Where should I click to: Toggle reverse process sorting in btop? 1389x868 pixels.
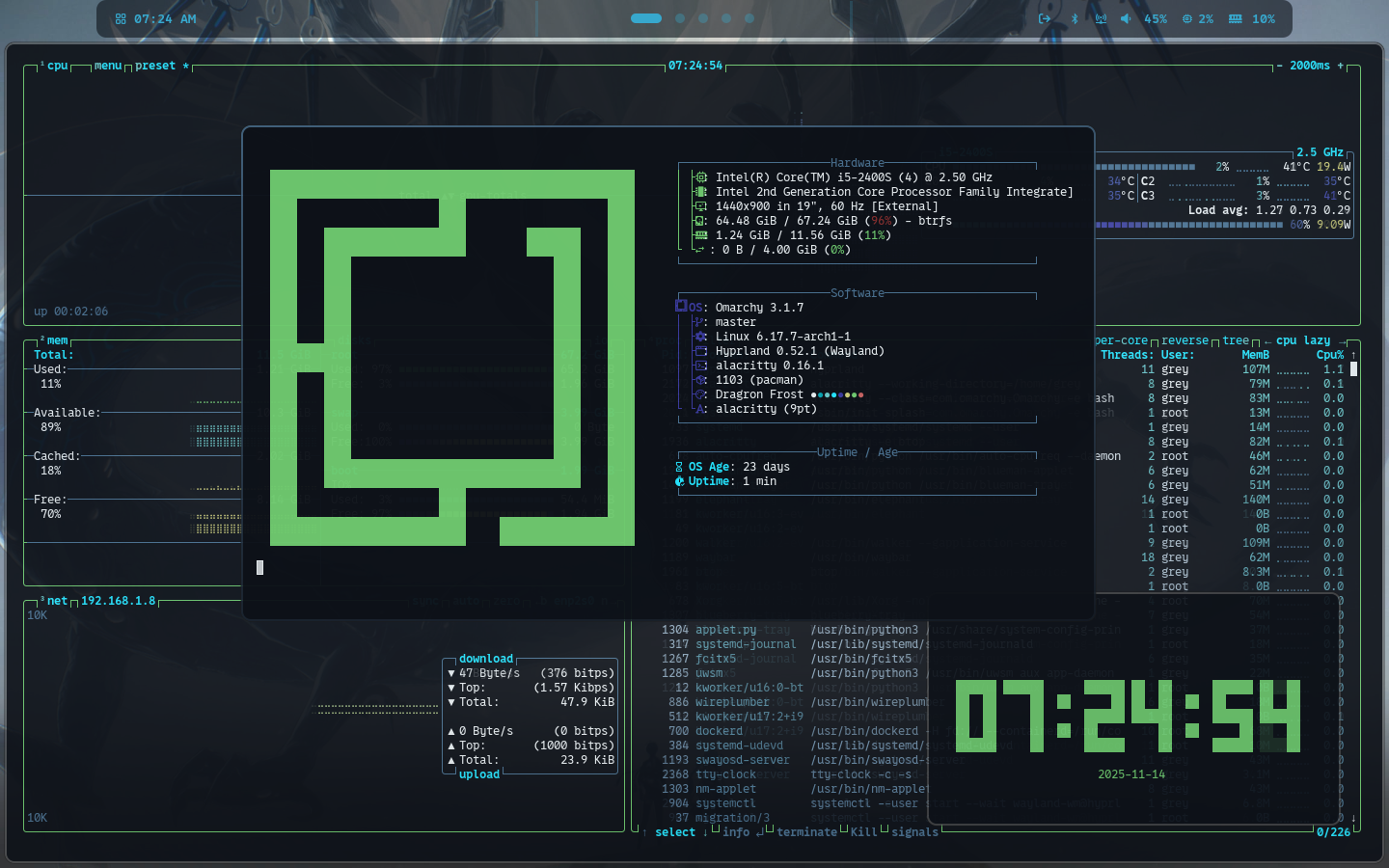pos(1184,339)
